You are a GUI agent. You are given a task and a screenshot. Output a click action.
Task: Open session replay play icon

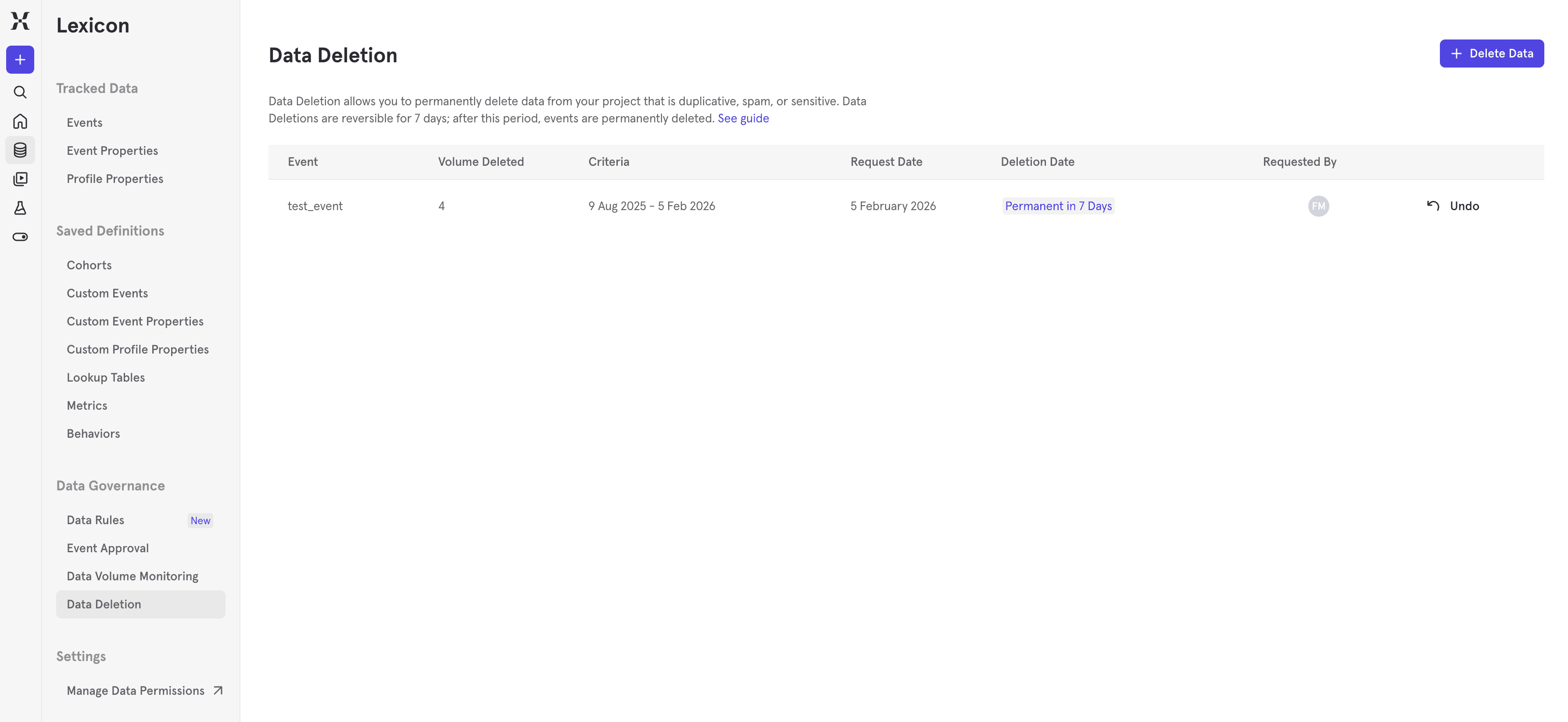coord(20,179)
